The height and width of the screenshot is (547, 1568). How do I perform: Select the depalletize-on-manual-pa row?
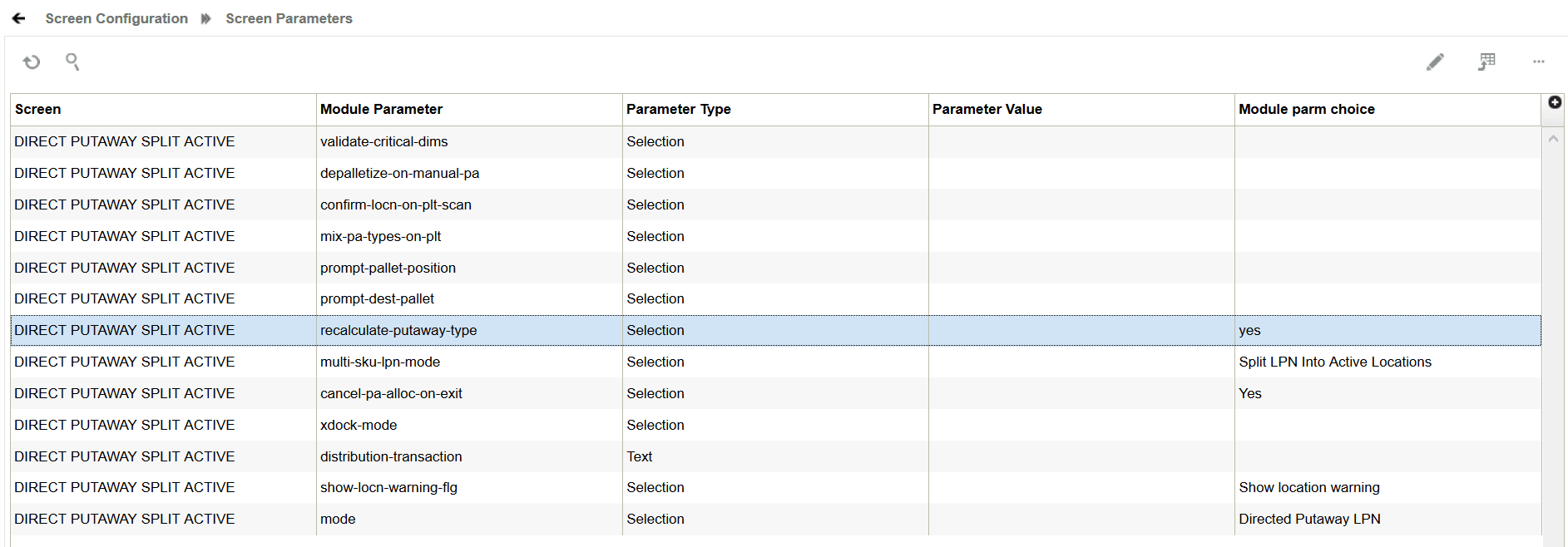point(775,173)
